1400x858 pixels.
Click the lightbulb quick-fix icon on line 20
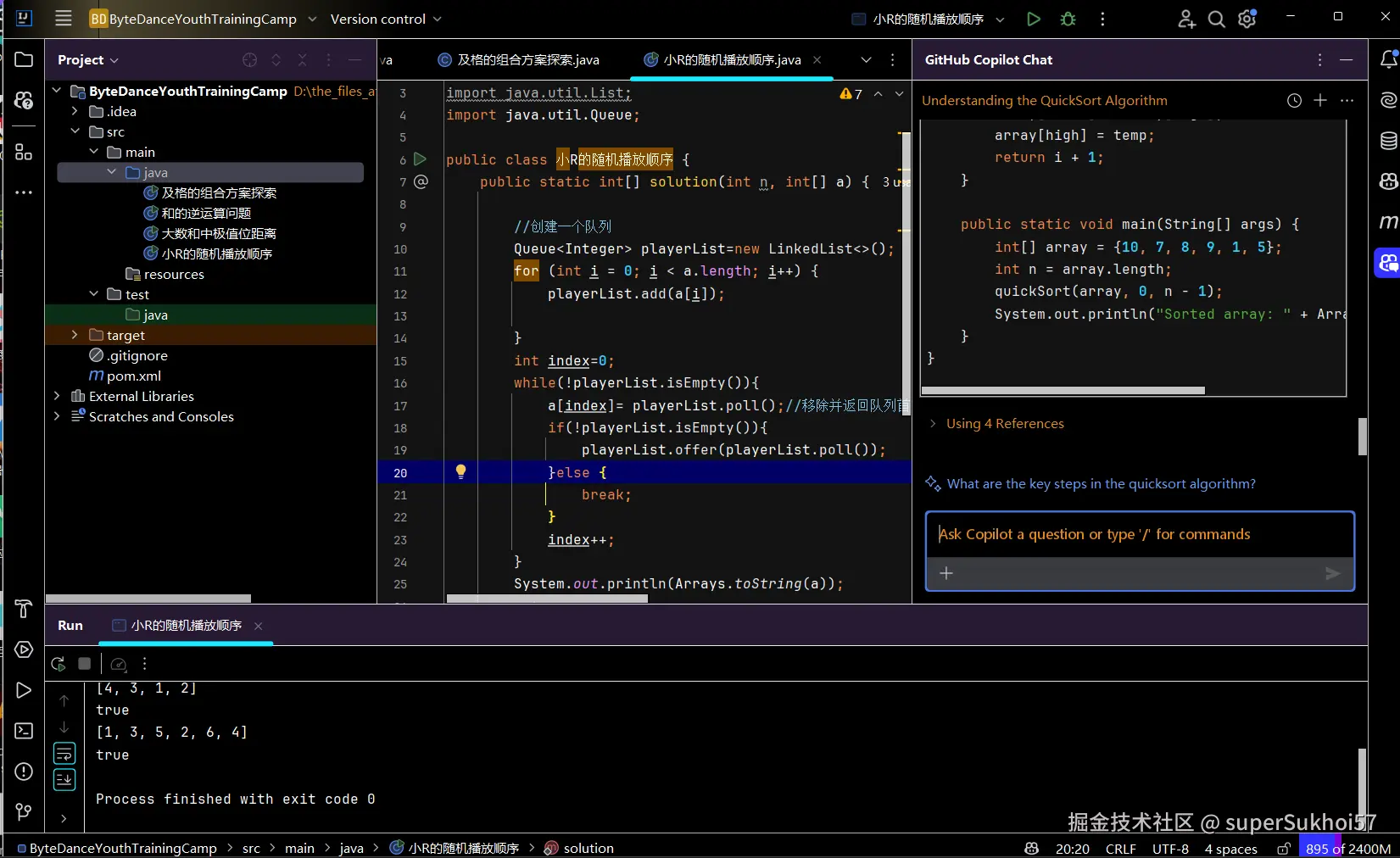point(460,472)
